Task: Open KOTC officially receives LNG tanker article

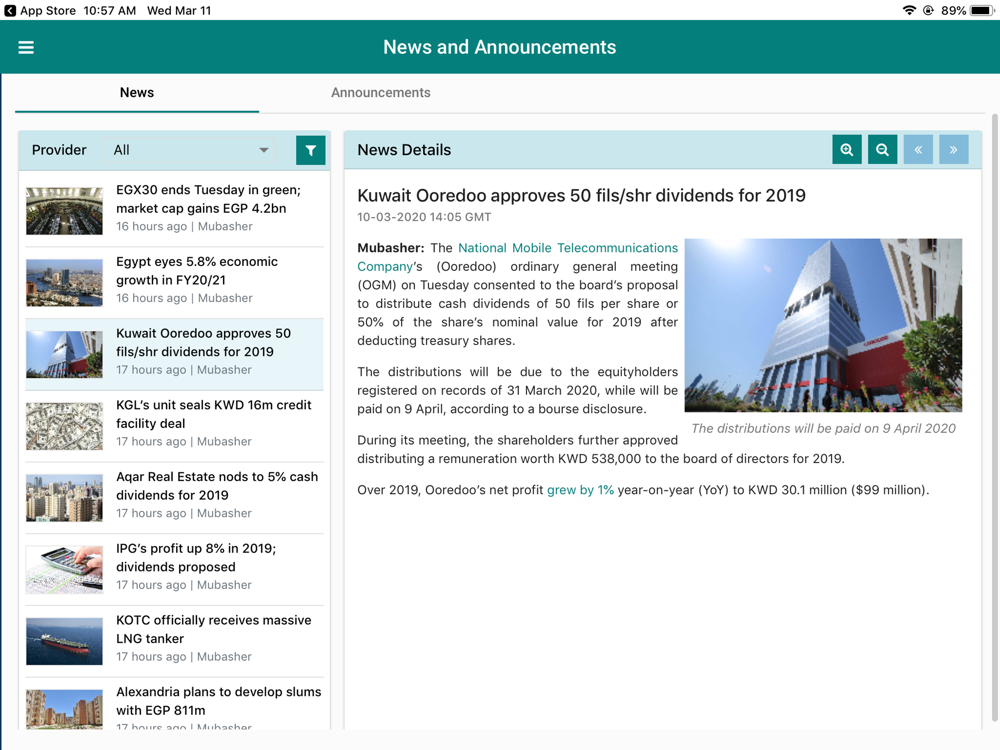Action: [174, 641]
